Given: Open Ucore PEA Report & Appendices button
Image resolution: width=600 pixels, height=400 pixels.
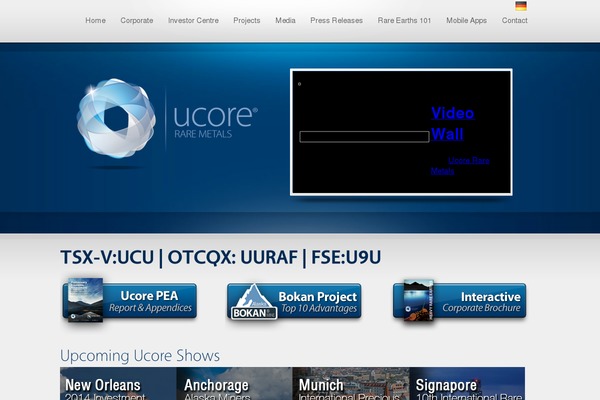Looking at the screenshot, I should 130,301.
